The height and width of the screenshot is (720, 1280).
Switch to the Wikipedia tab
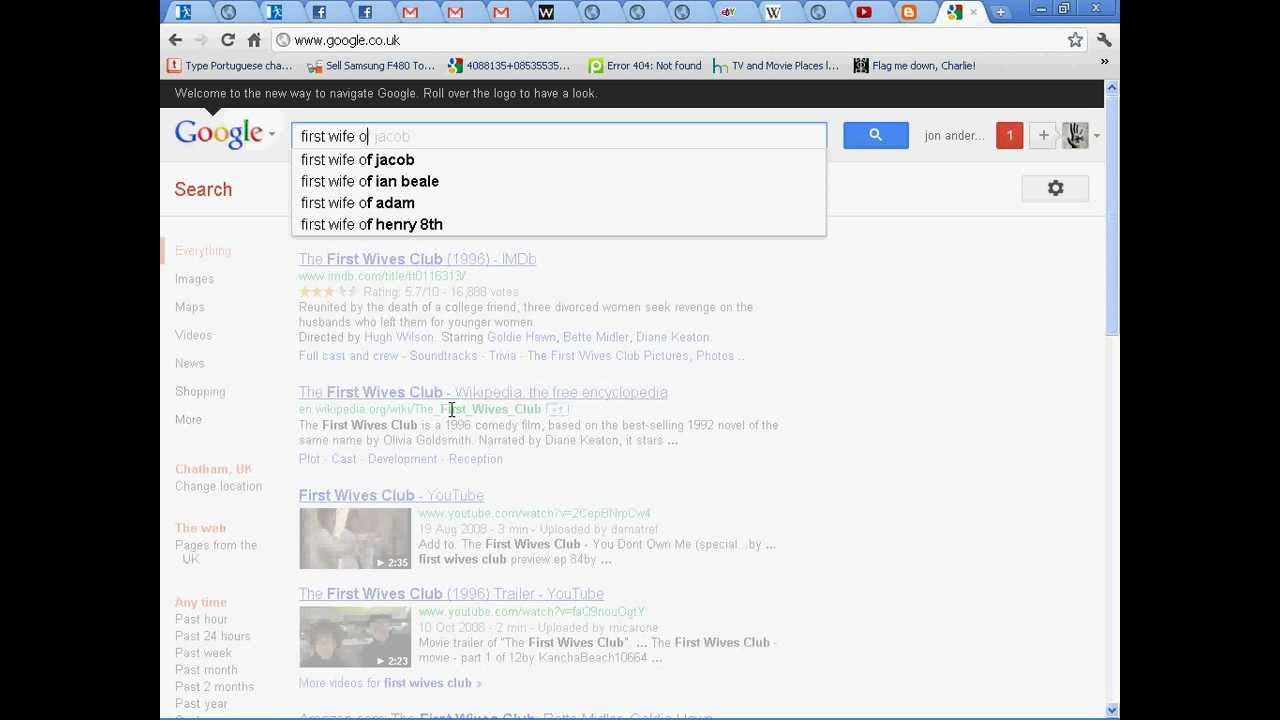tap(773, 12)
